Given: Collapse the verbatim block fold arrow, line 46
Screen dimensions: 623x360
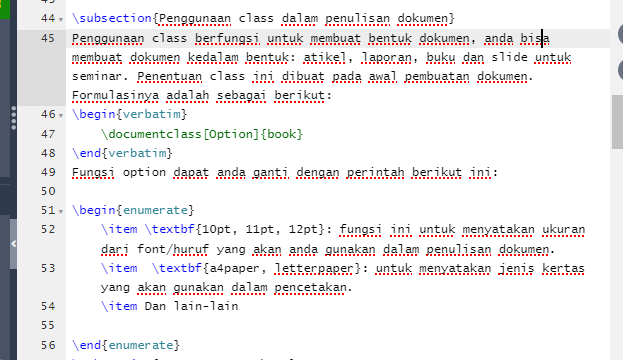Looking at the screenshot, I should pos(61,115).
